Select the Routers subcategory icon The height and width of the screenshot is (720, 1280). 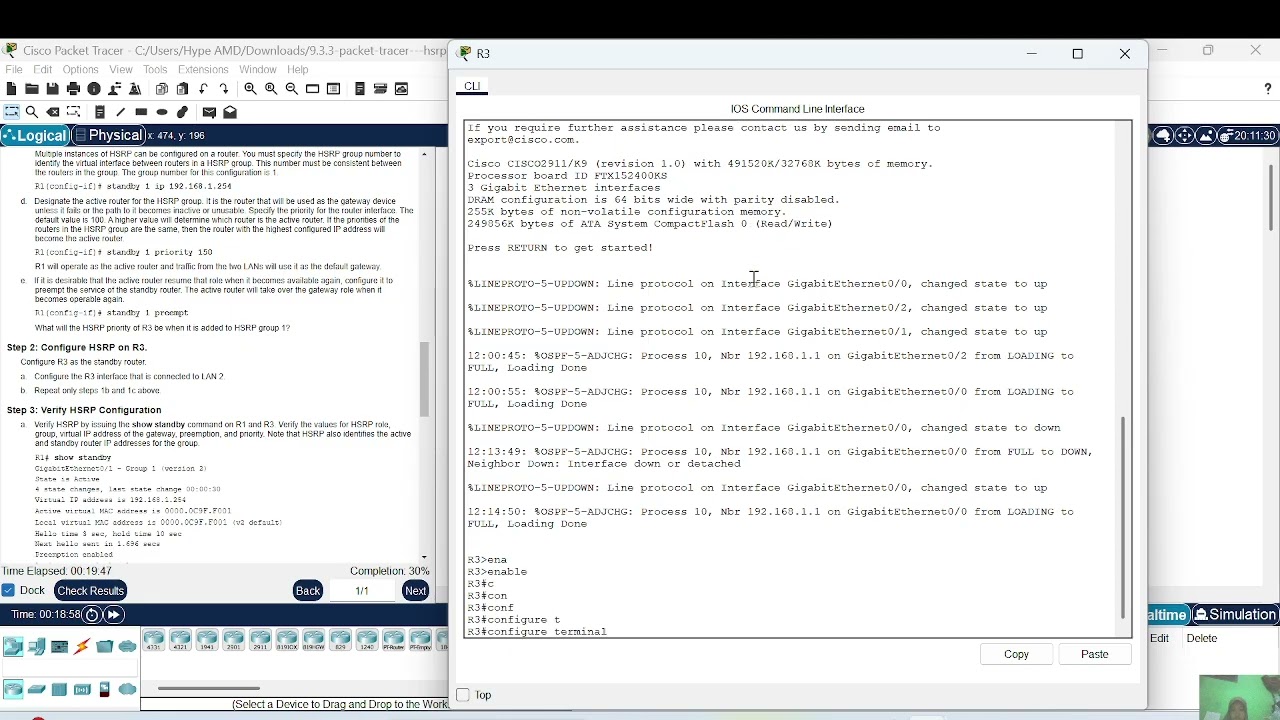click(13, 689)
